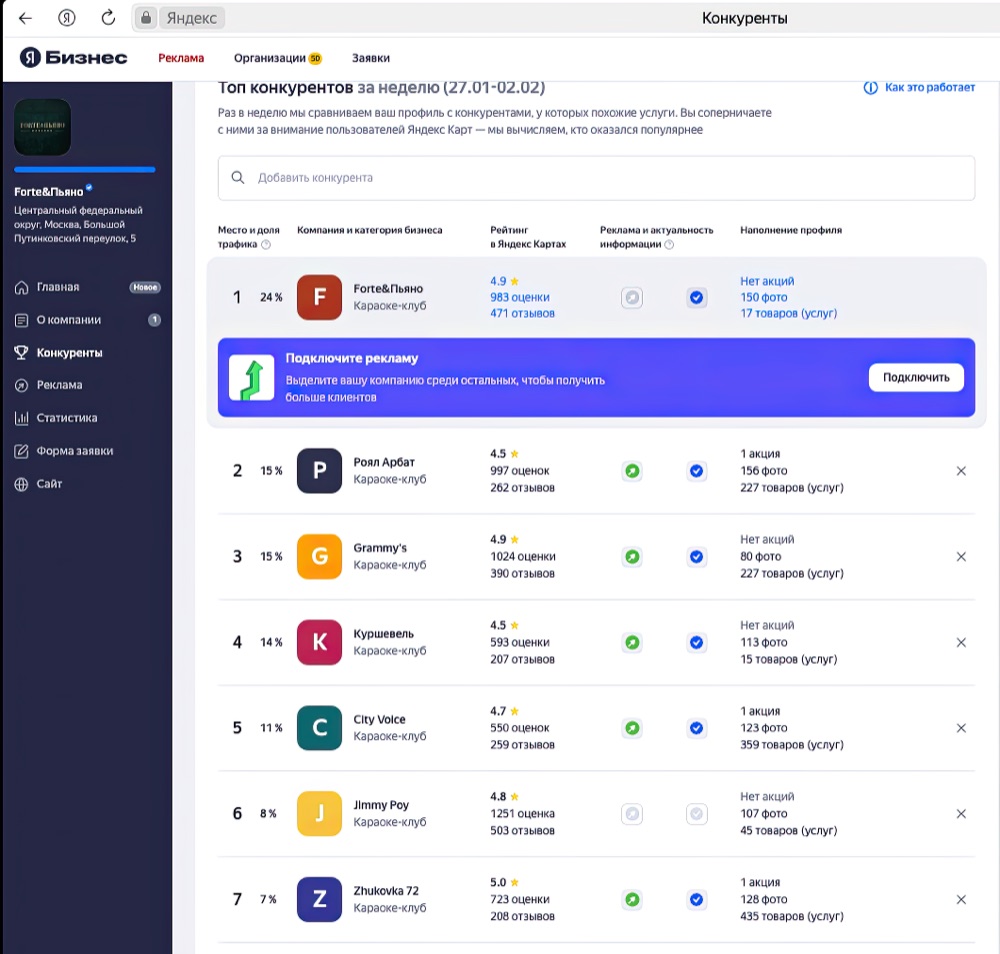Screen dimensions: 1000x954
Task: Click help icon beside Реклама и актуальность информации
Action: [x=669, y=244]
